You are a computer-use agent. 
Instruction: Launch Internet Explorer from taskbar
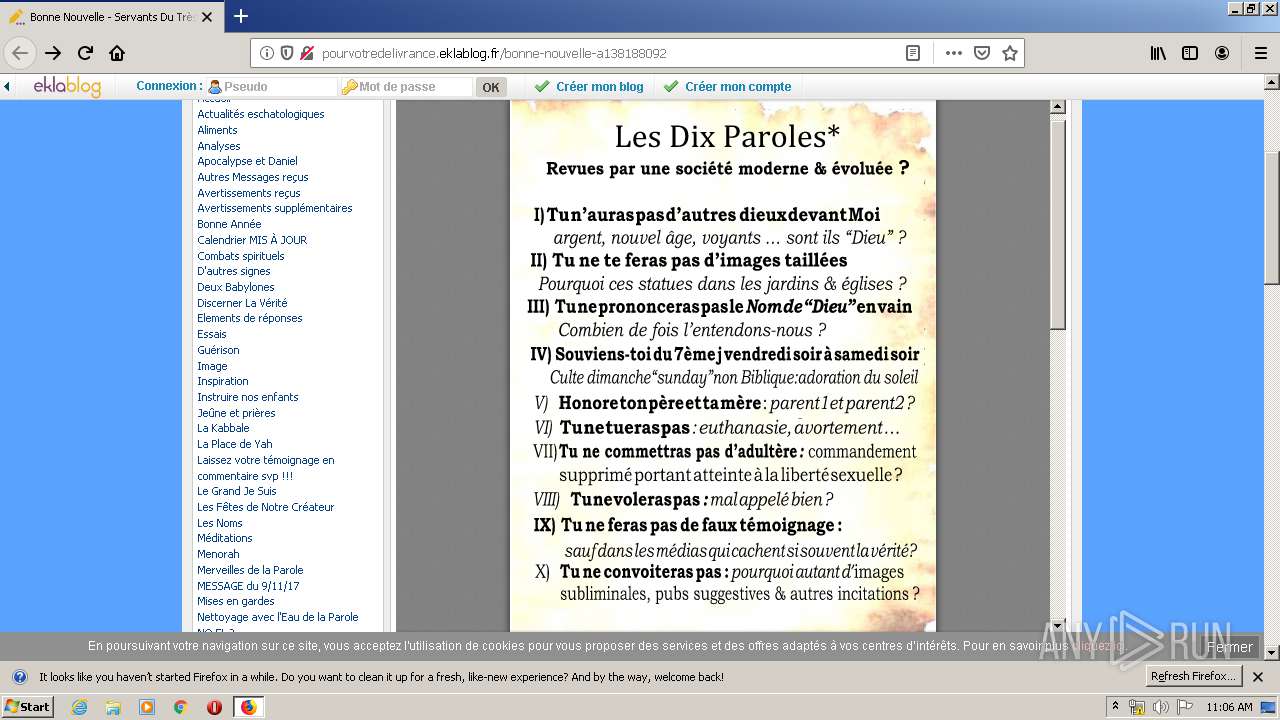click(x=79, y=707)
